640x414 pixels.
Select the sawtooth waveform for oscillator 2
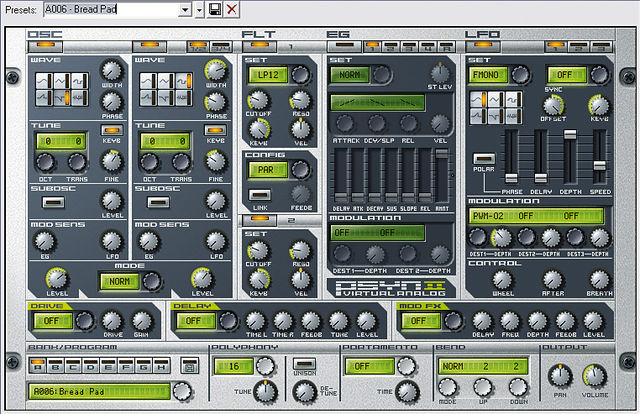pos(149,98)
